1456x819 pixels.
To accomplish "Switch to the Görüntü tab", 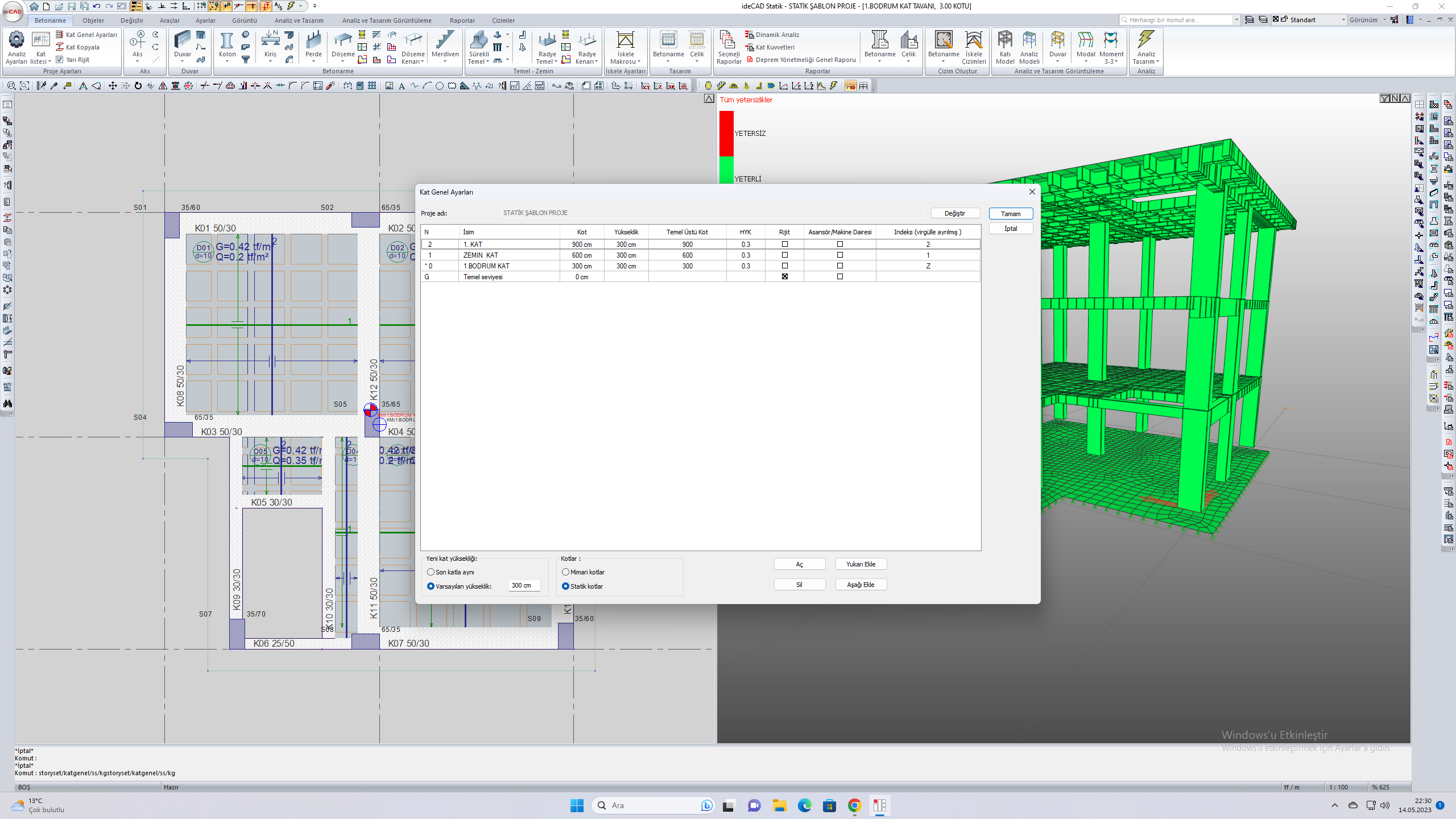I will (245, 20).
